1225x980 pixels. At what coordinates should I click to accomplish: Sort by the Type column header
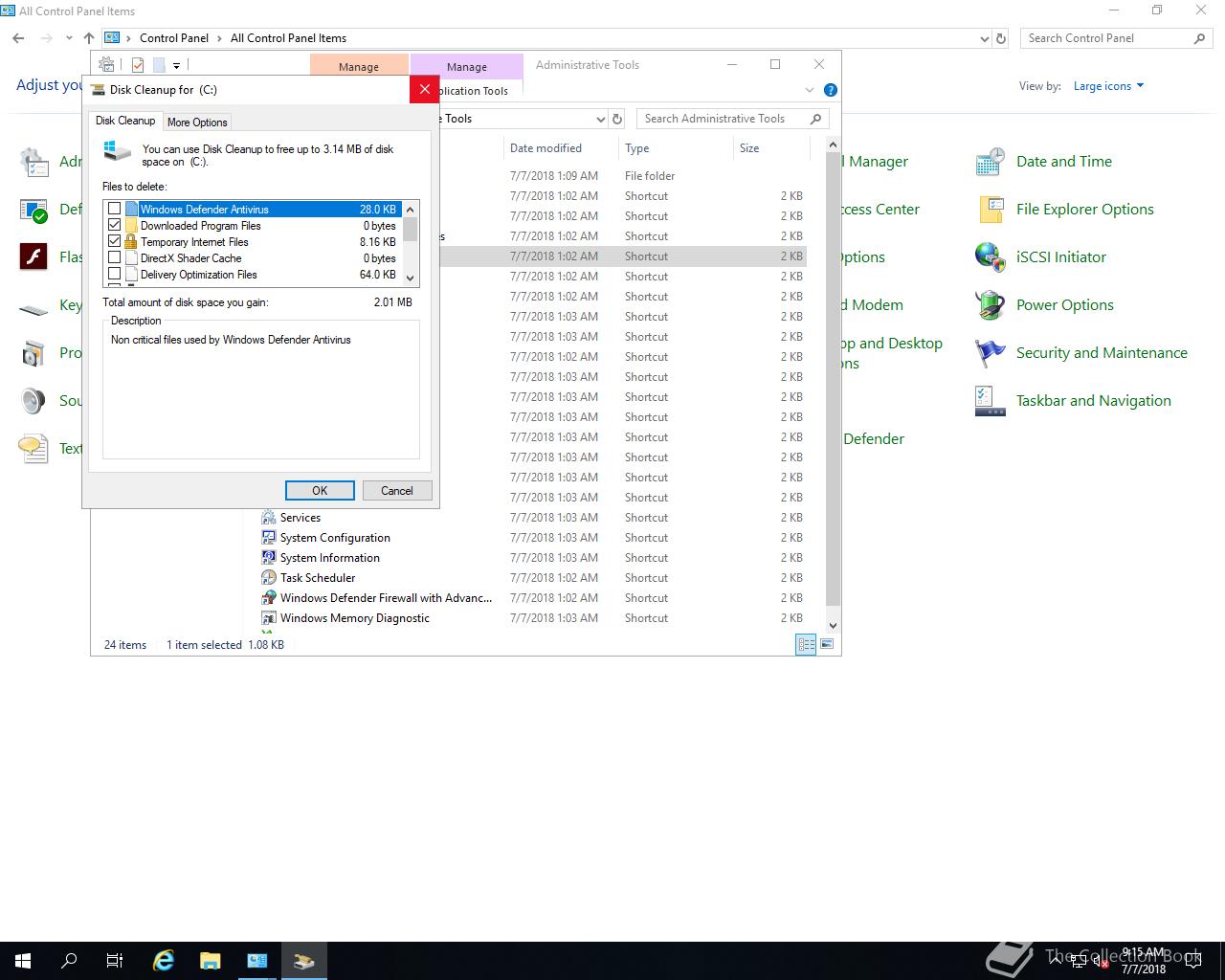point(676,148)
